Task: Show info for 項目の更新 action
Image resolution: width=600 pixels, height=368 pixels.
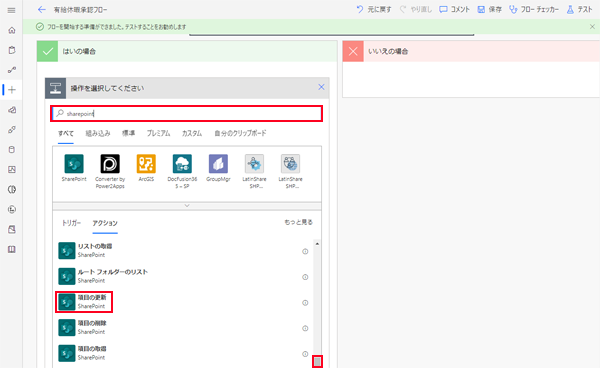Action: click(x=305, y=303)
